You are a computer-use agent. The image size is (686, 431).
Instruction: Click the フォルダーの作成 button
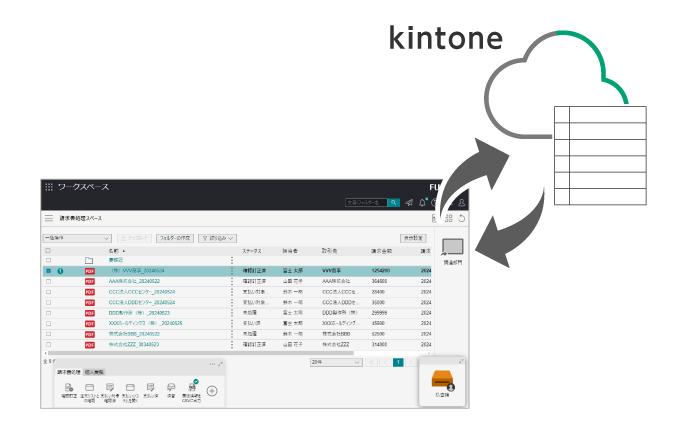click(x=175, y=238)
